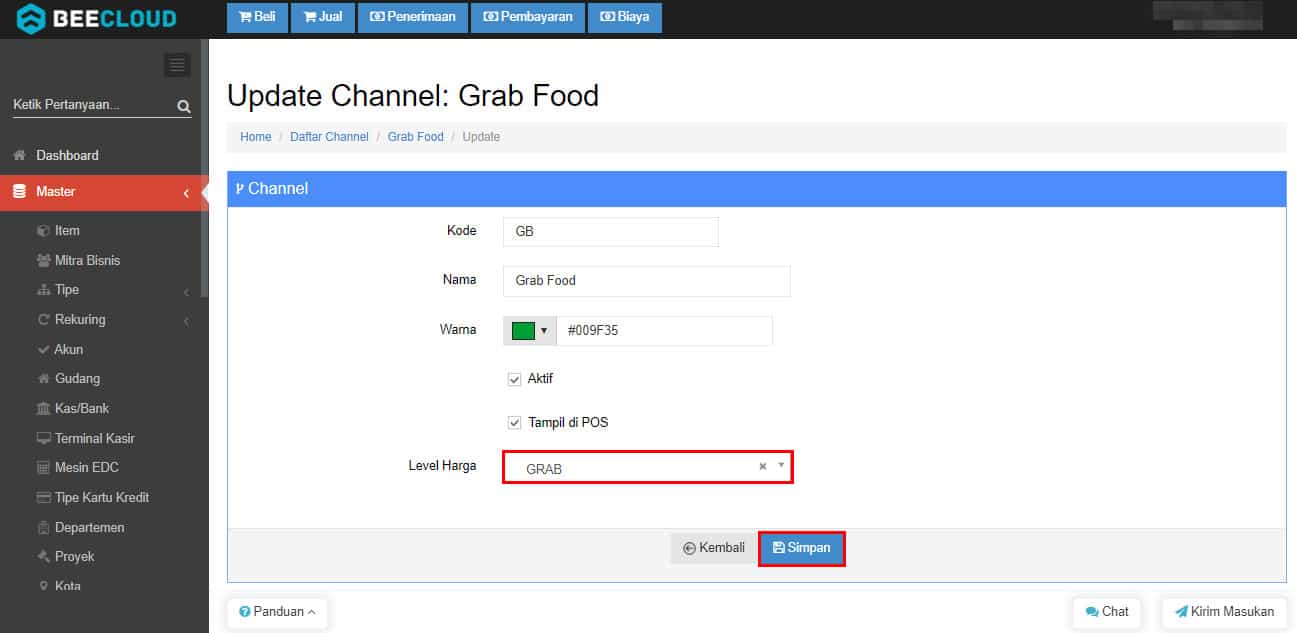Image resolution: width=1297 pixels, height=633 pixels.
Task: Open Dashboard from the sidebar
Action: (67, 155)
